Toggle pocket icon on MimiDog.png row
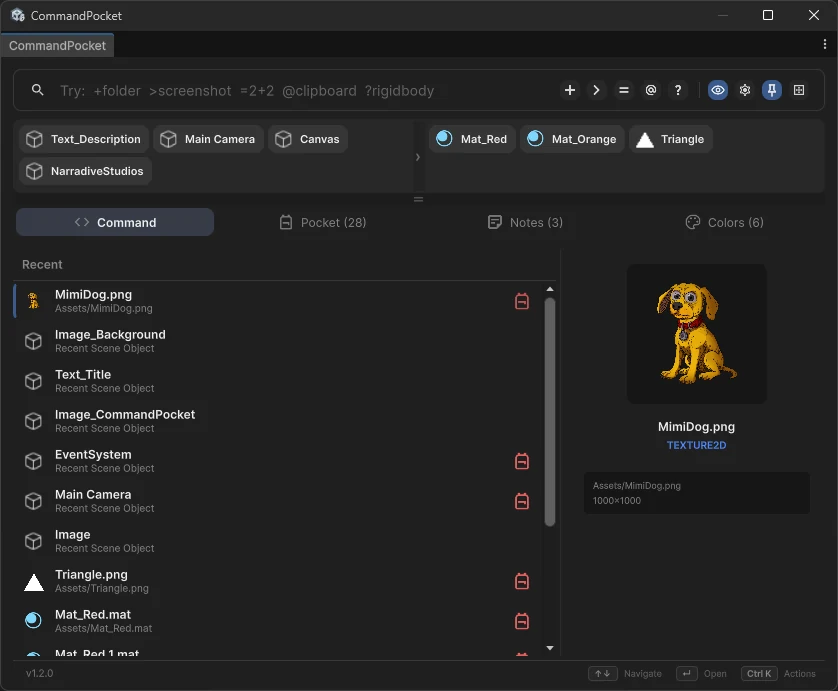Image resolution: width=838 pixels, height=691 pixels. (x=522, y=301)
